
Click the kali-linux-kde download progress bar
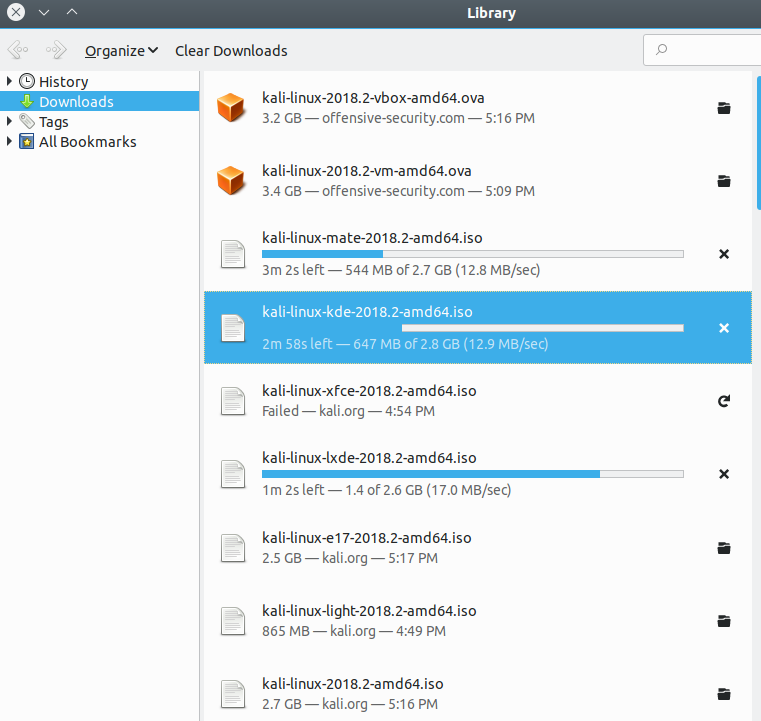(x=473, y=328)
